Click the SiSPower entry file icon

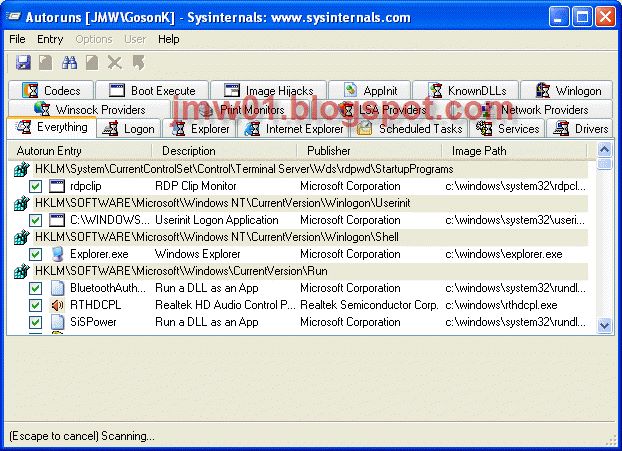tap(58, 322)
